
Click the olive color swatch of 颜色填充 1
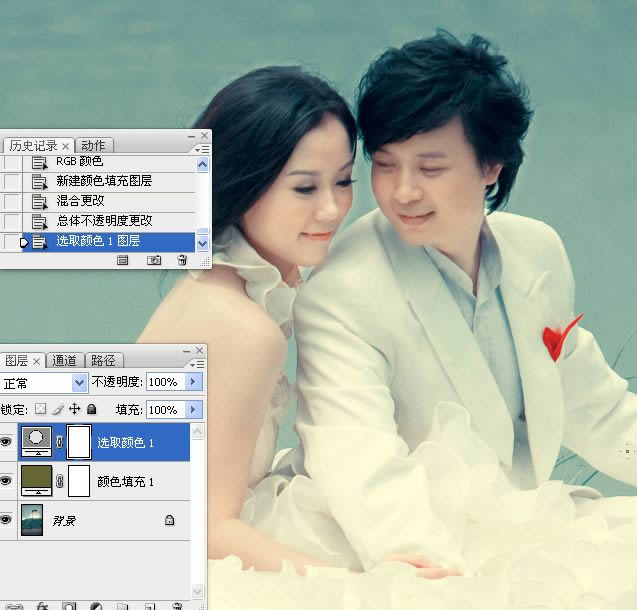click(36, 481)
